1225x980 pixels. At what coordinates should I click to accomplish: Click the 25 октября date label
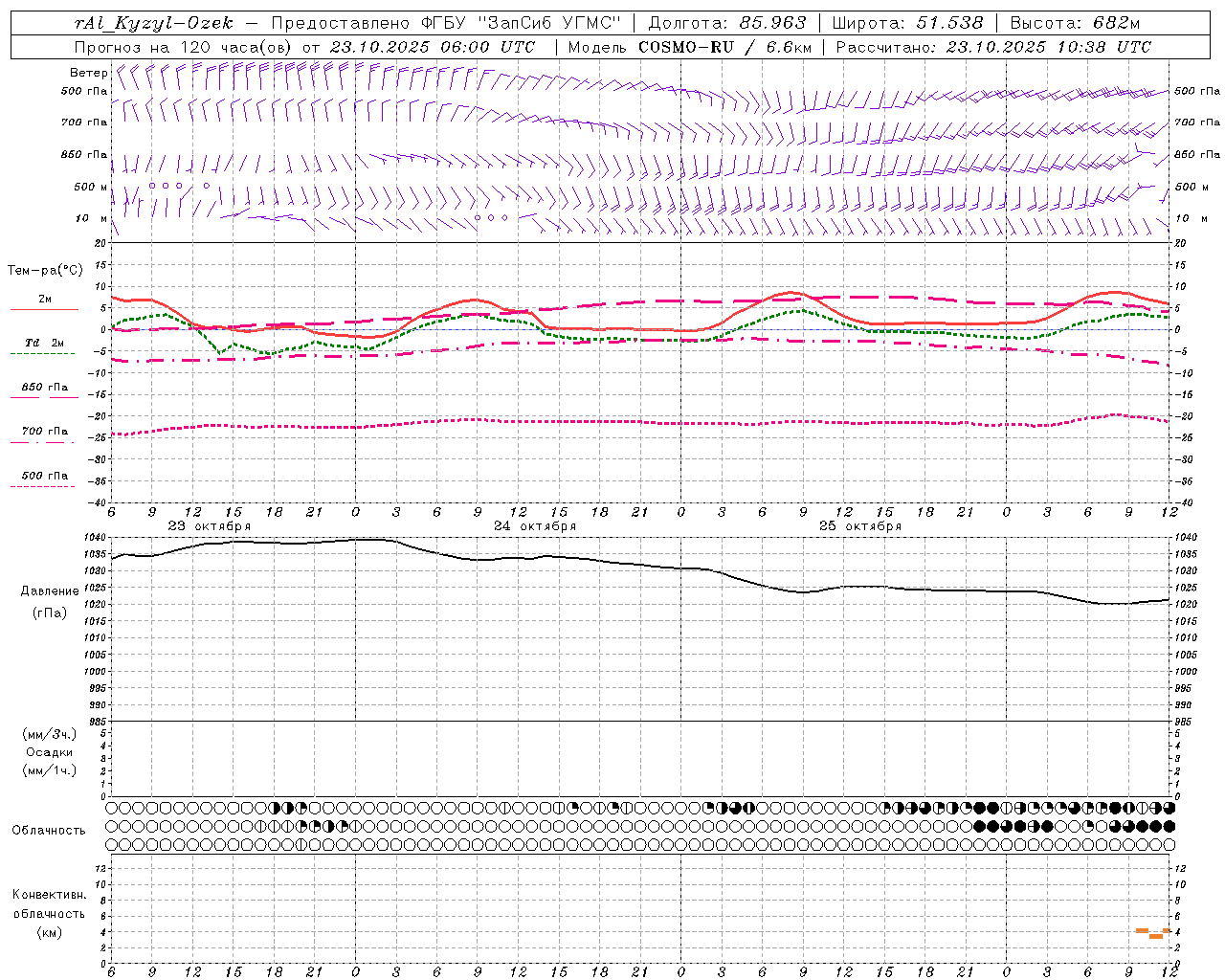tap(860, 526)
